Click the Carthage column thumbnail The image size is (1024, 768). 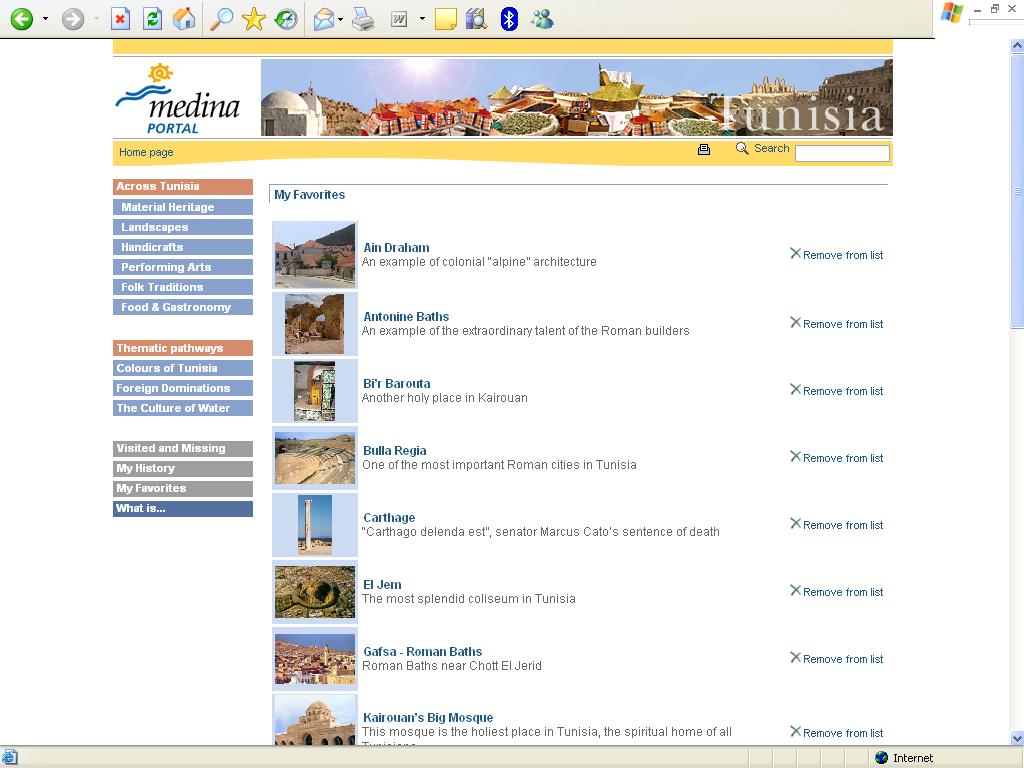(315, 525)
